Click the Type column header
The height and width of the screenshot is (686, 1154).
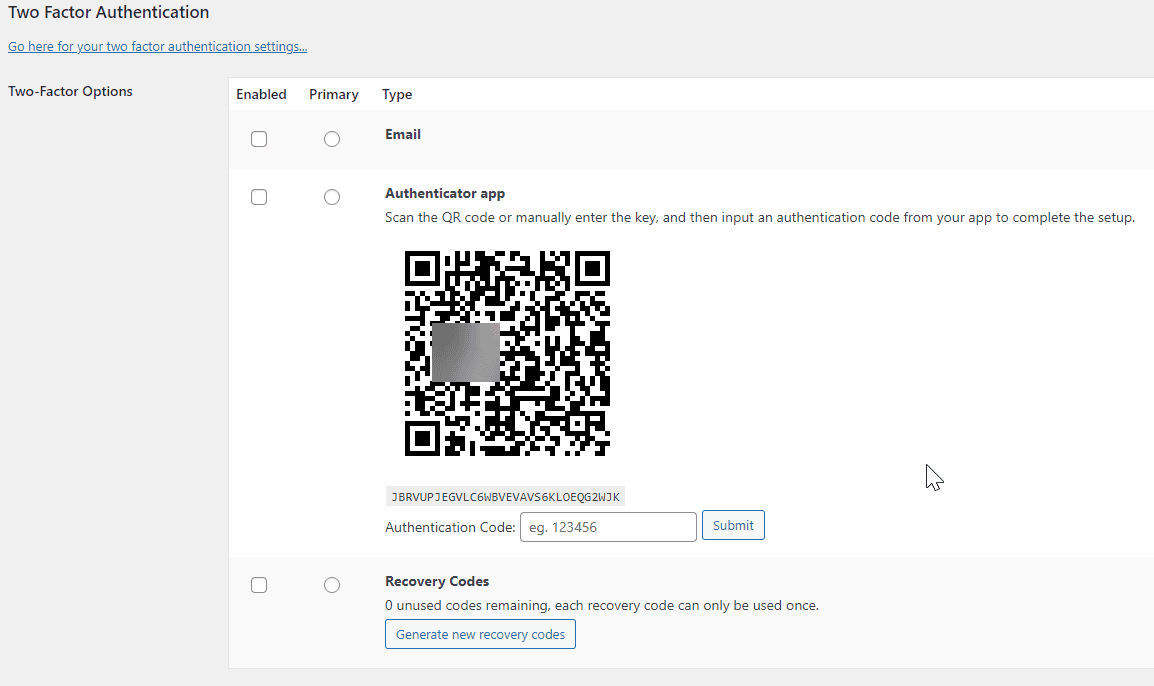pyautogui.click(x=397, y=94)
